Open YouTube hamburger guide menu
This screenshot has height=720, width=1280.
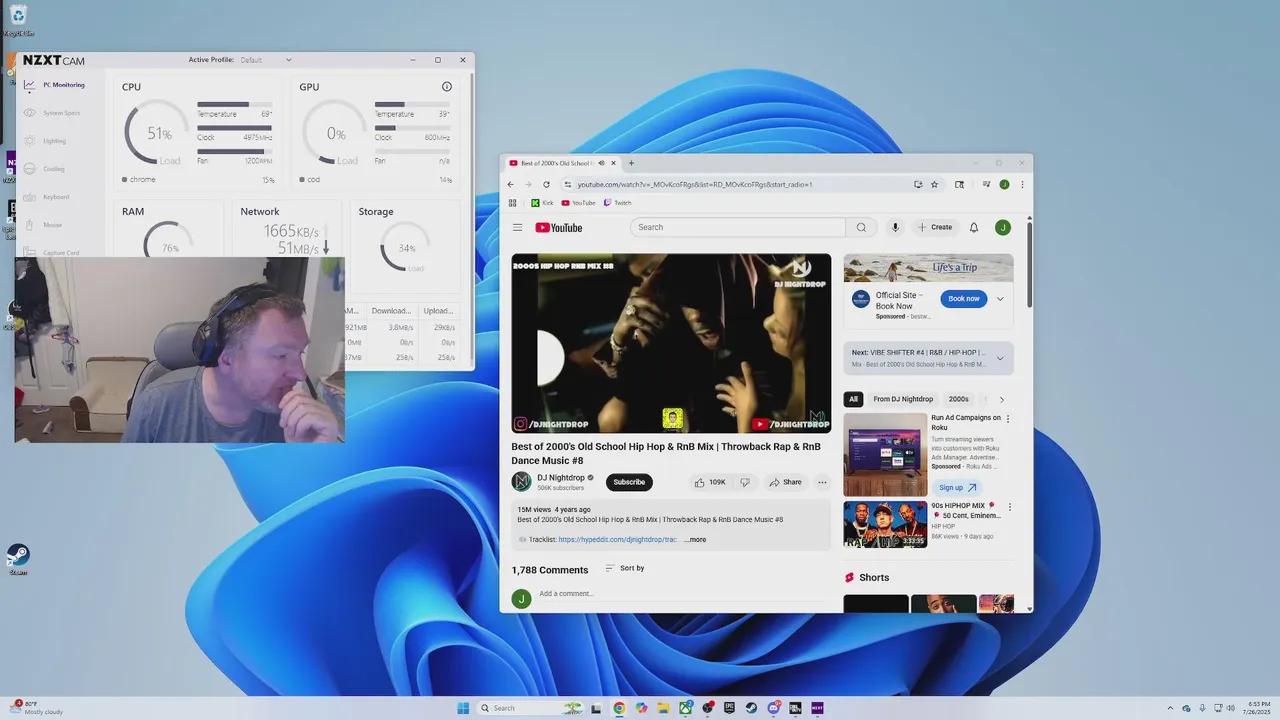click(x=518, y=227)
